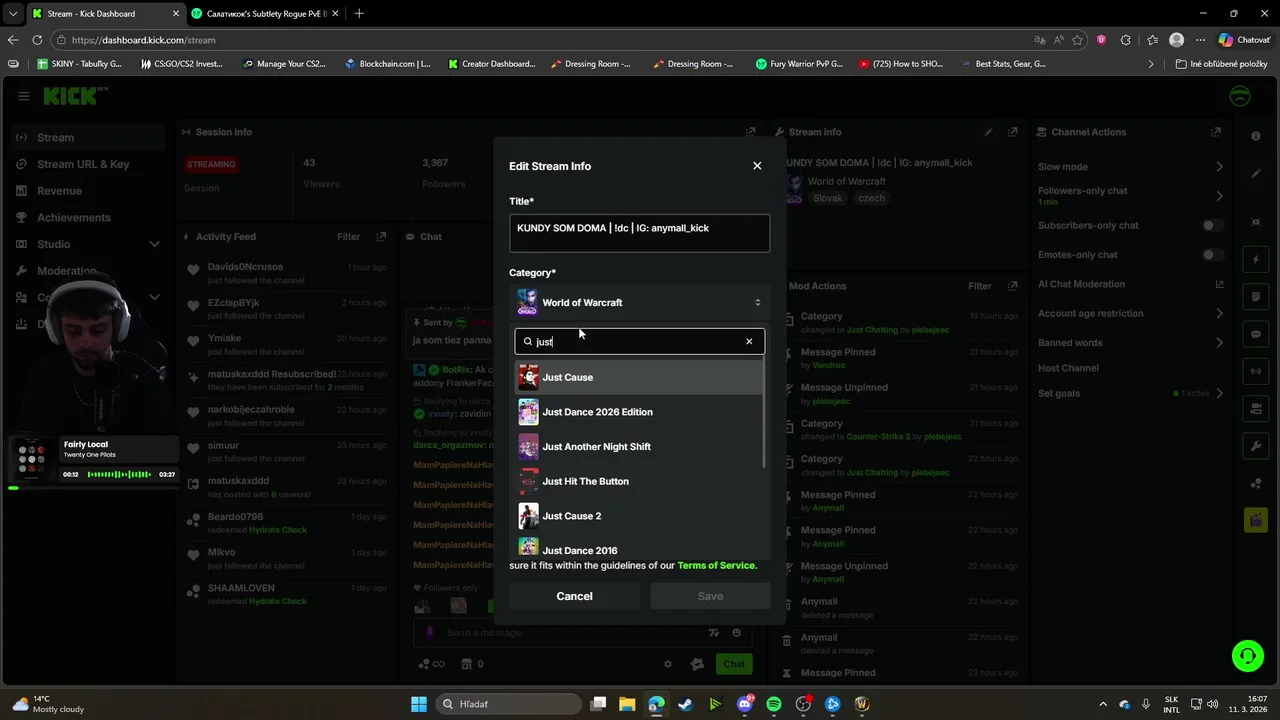Open Creator Dashboard bookmark
The image size is (1280, 720).
tap(492, 64)
